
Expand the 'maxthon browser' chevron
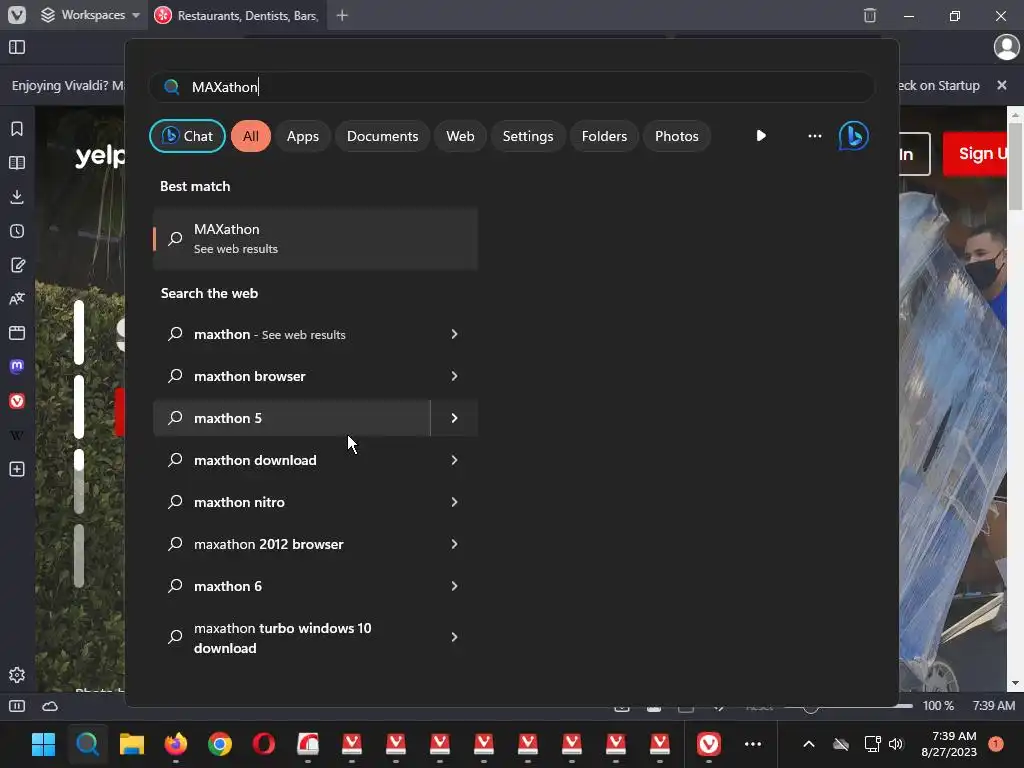pyautogui.click(x=455, y=376)
